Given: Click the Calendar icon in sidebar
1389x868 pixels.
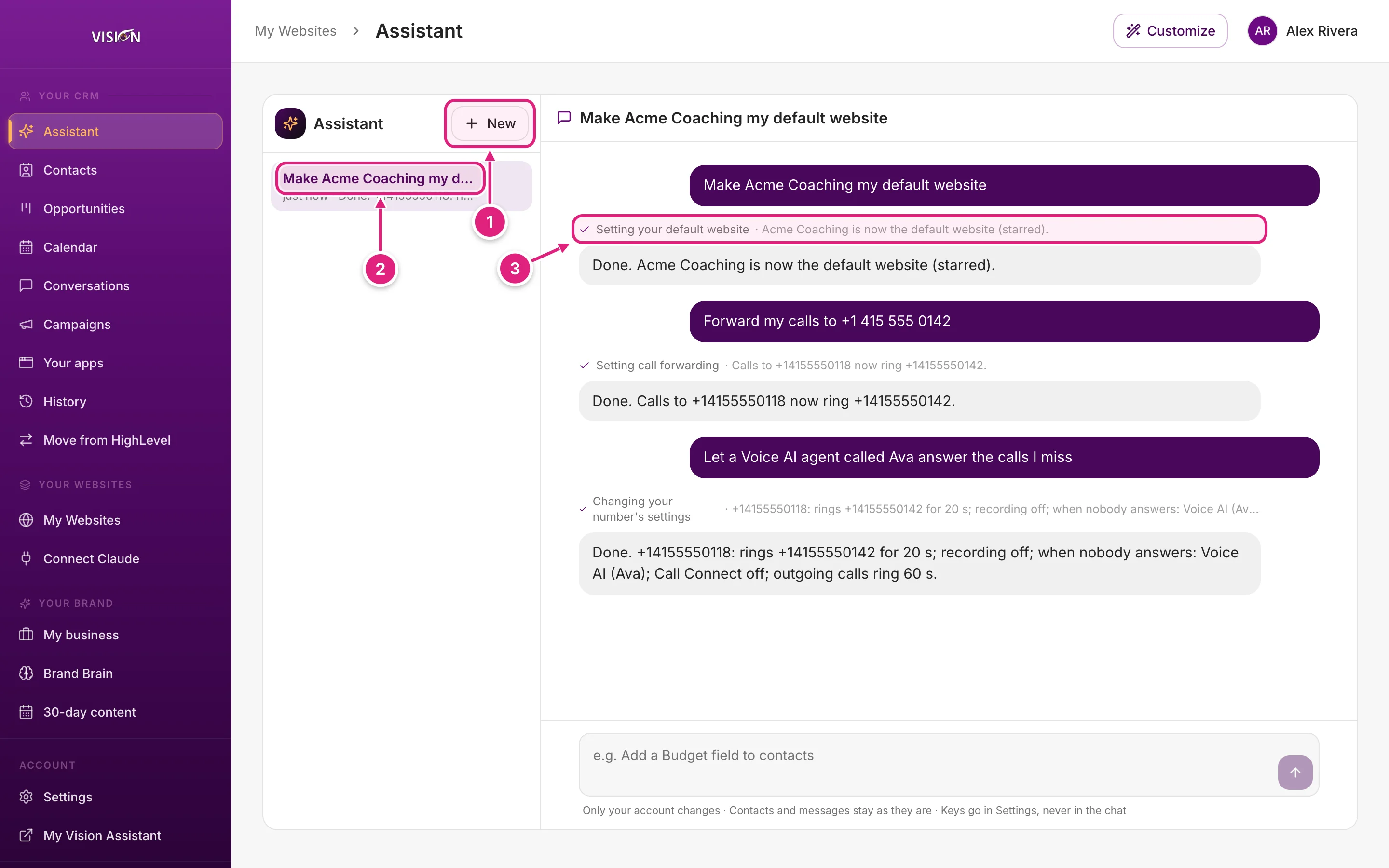Looking at the screenshot, I should pos(26,247).
